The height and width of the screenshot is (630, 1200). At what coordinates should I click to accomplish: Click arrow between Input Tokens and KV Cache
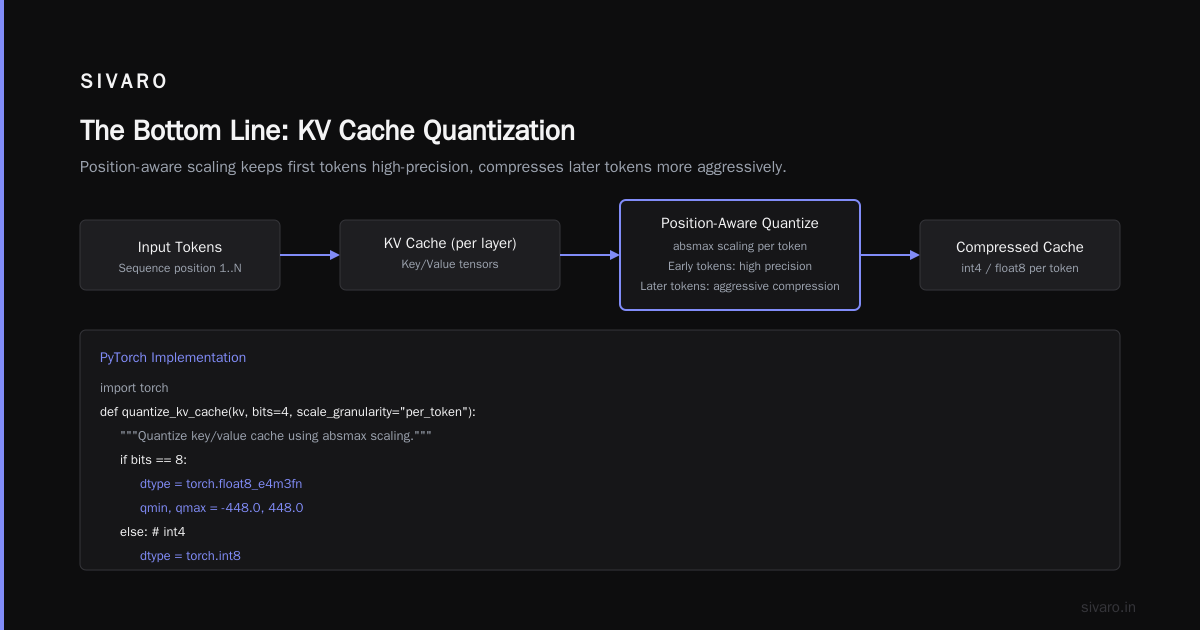[310, 255]
